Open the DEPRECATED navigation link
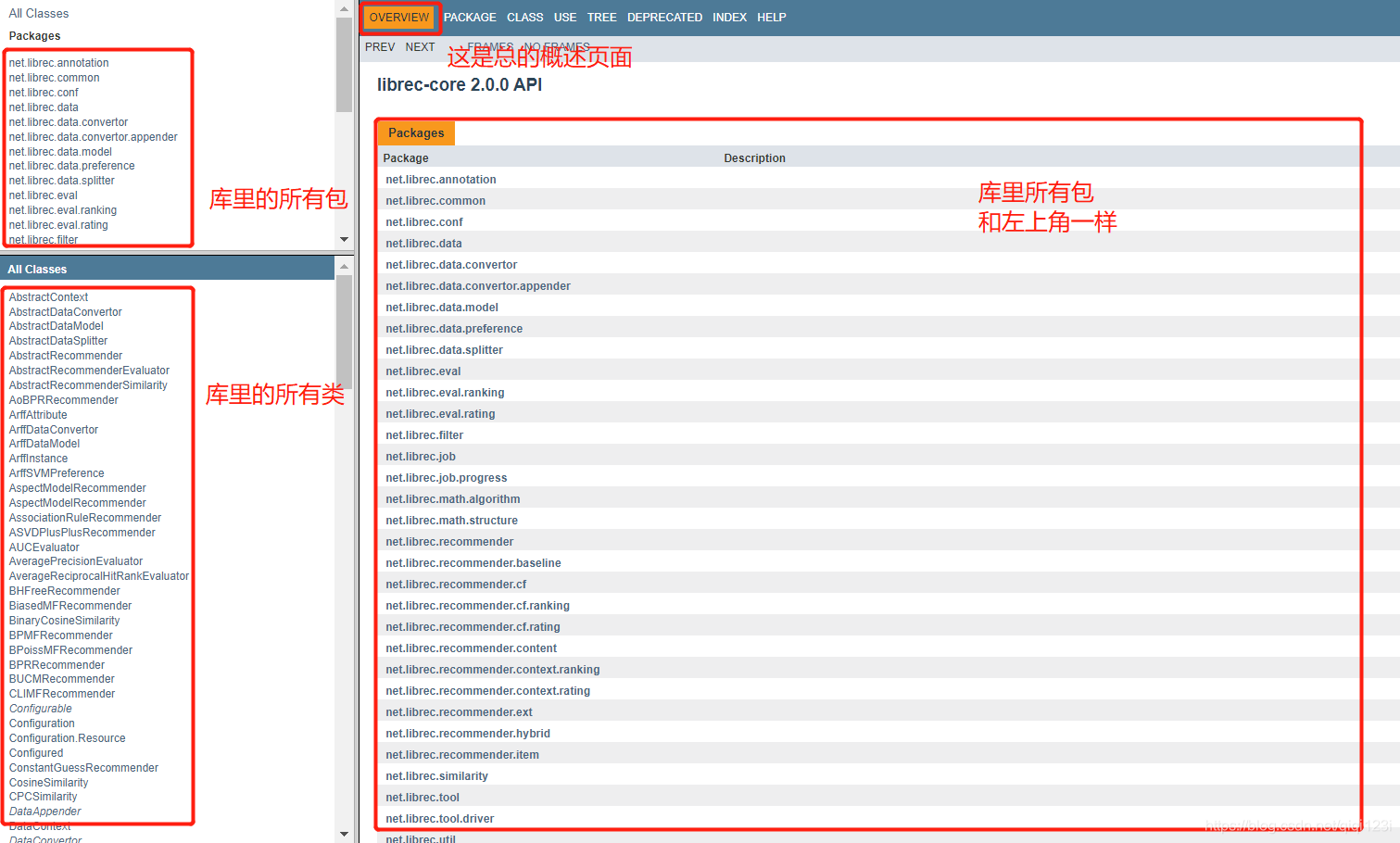 tap(664, 18)
